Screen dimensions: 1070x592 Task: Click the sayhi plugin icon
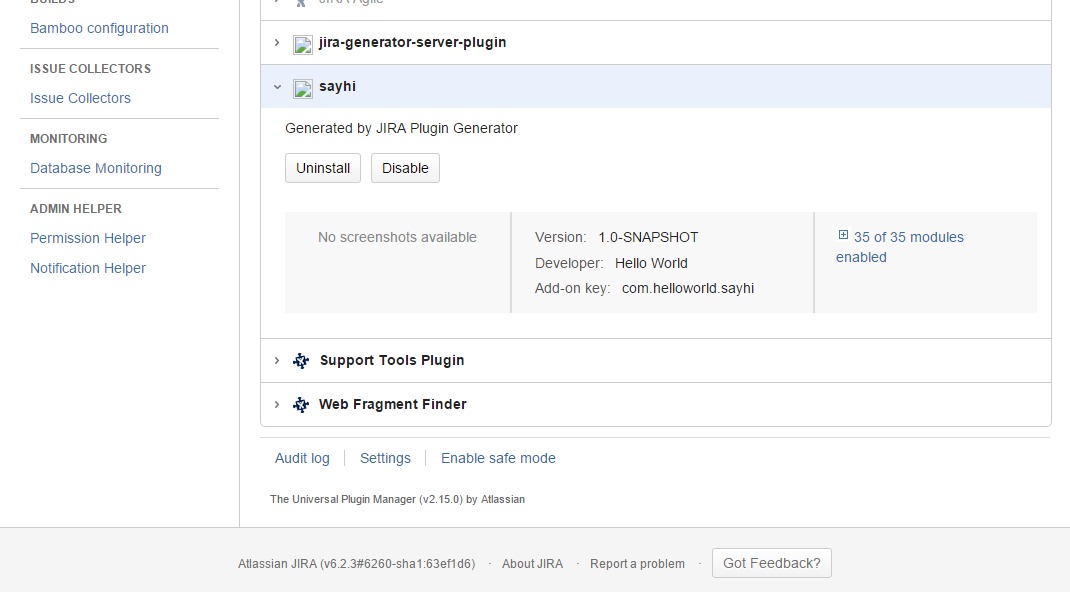coord(303,88)
